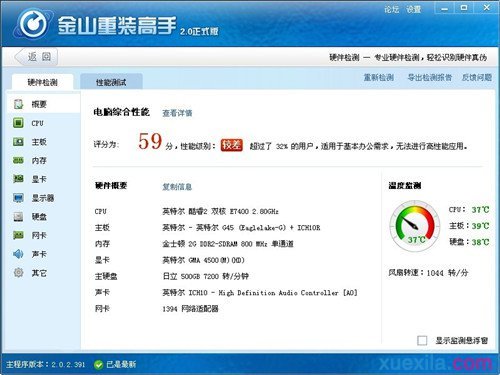Click the 声卡 speaker icon
500x375 pixels.
point(18,254)
